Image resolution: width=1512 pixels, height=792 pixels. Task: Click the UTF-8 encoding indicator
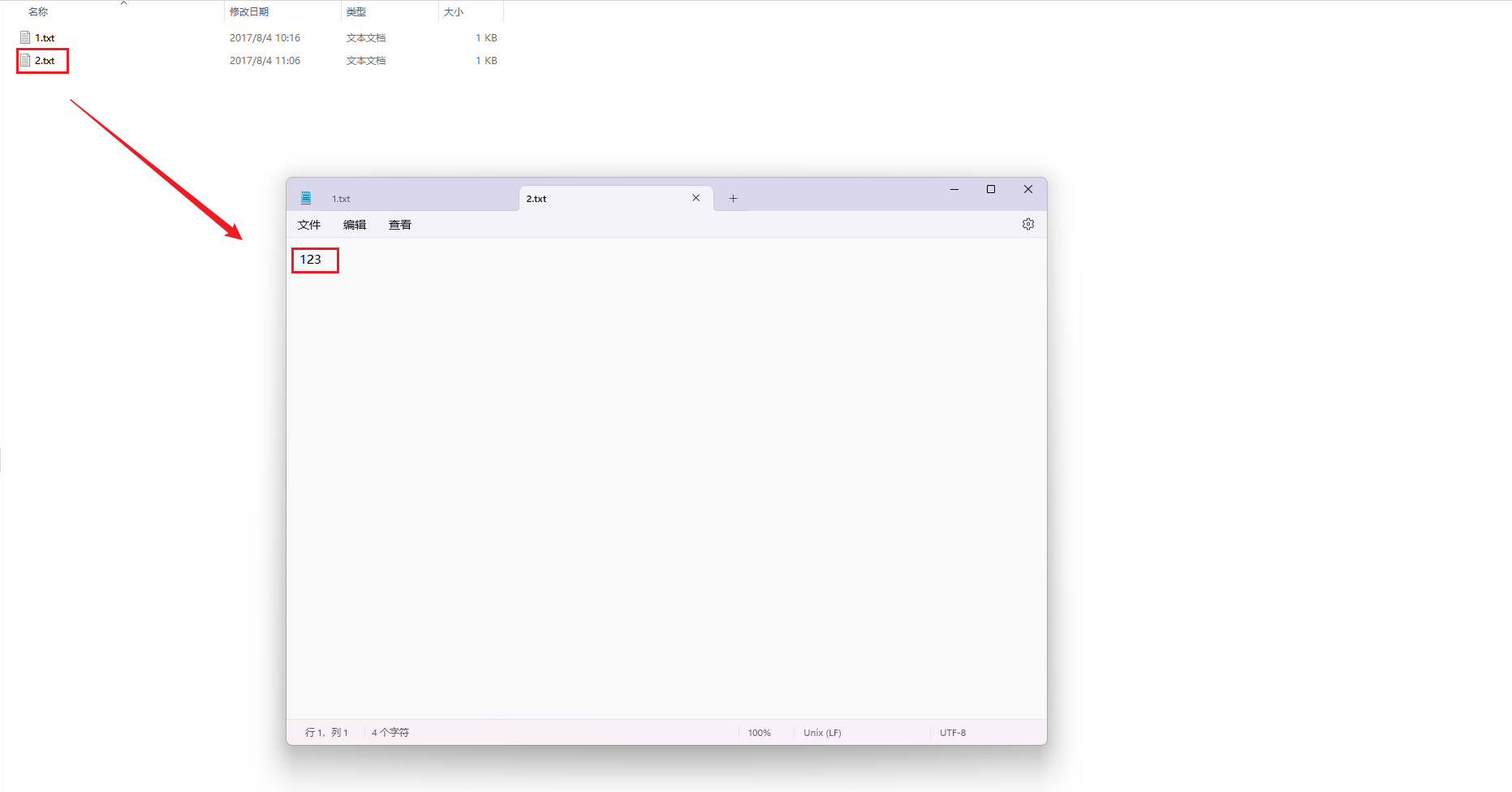click(953, 733)
